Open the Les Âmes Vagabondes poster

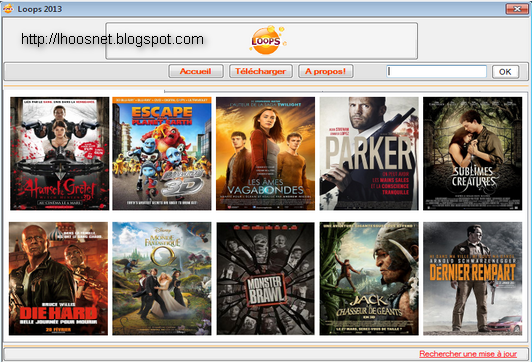pos(265,153)
